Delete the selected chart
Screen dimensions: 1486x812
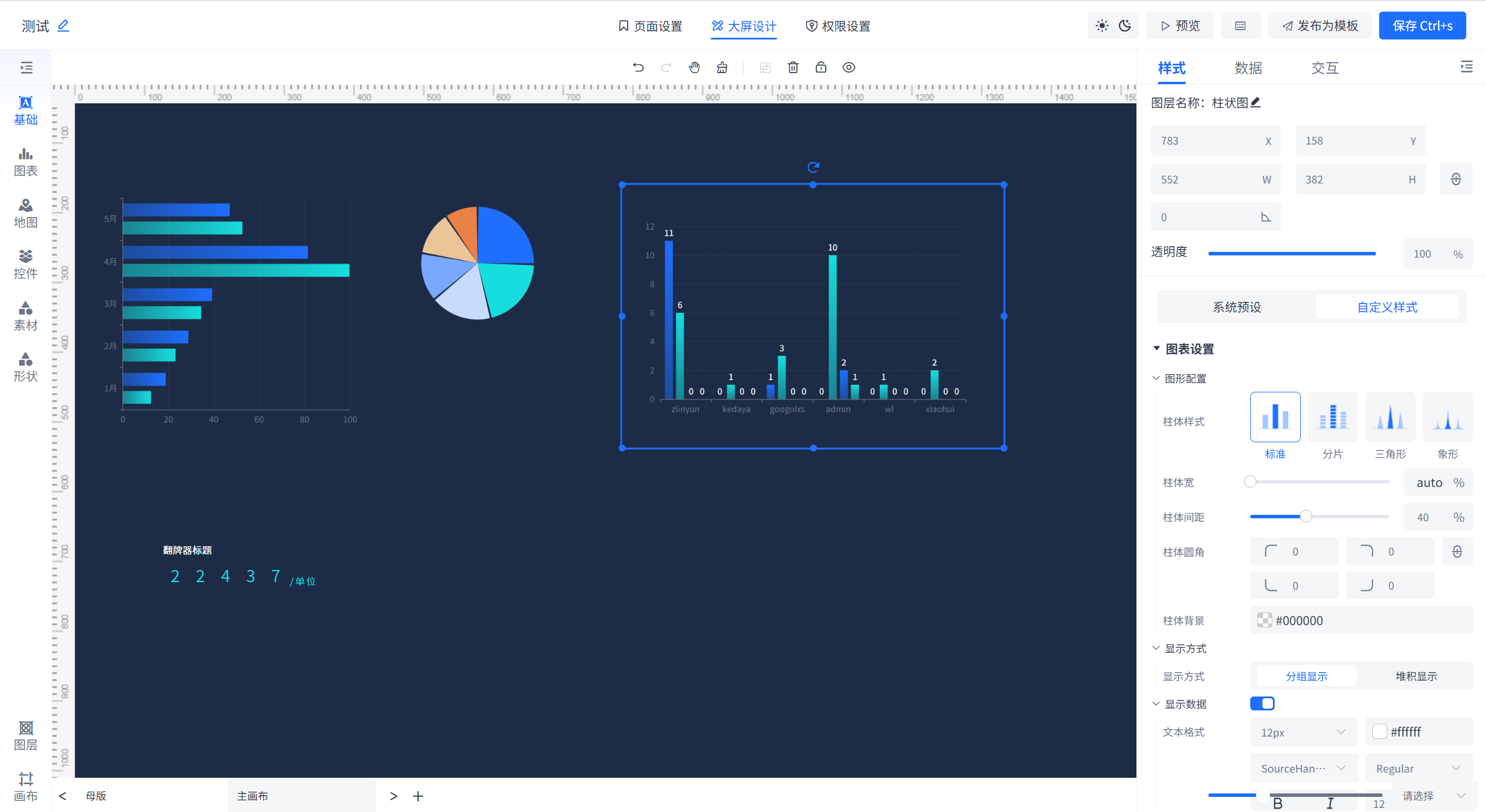793,67
